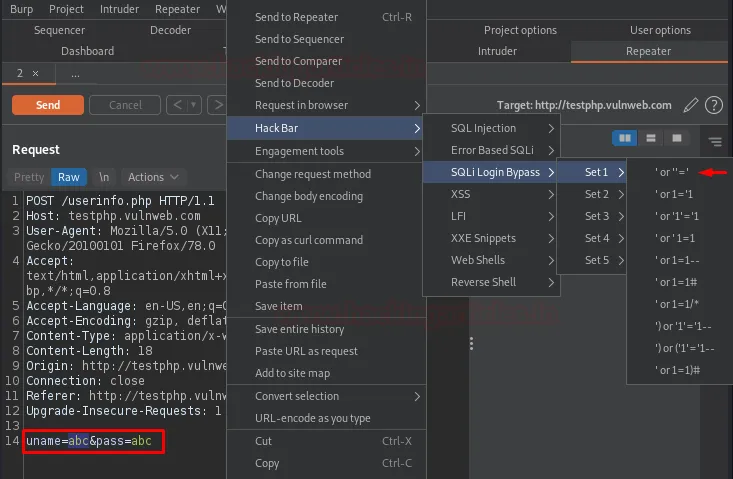
Task: Expand the Reverse Shell submenu
Action: (491, 282)
